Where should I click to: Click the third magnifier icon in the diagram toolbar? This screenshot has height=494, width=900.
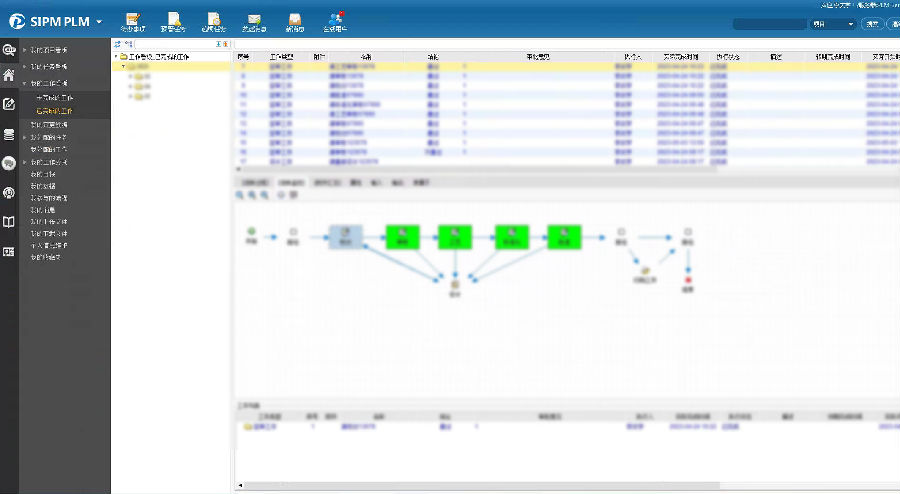point(265,195)
